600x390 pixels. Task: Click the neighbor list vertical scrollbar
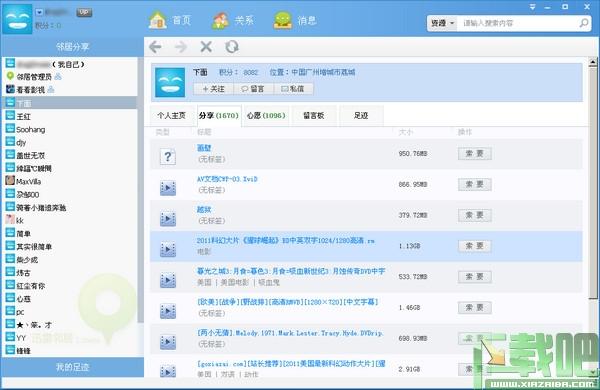coord(140,191)
